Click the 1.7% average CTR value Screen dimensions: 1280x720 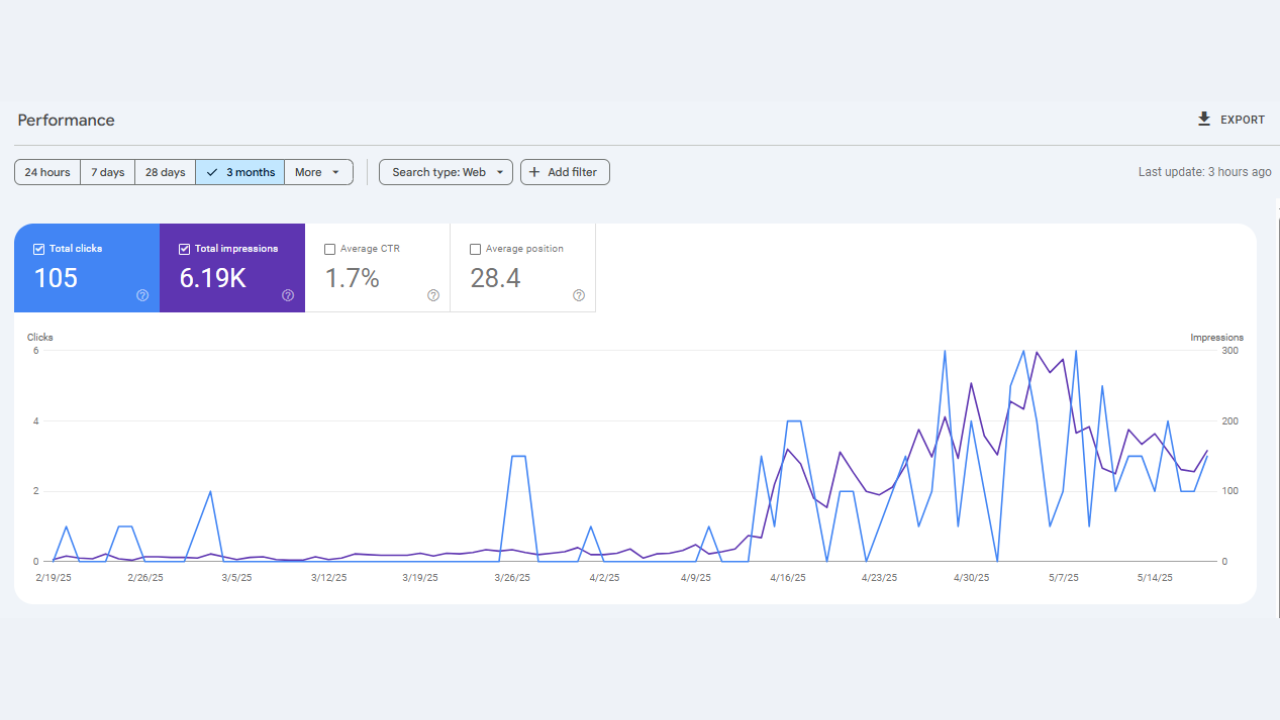[352, 278]
